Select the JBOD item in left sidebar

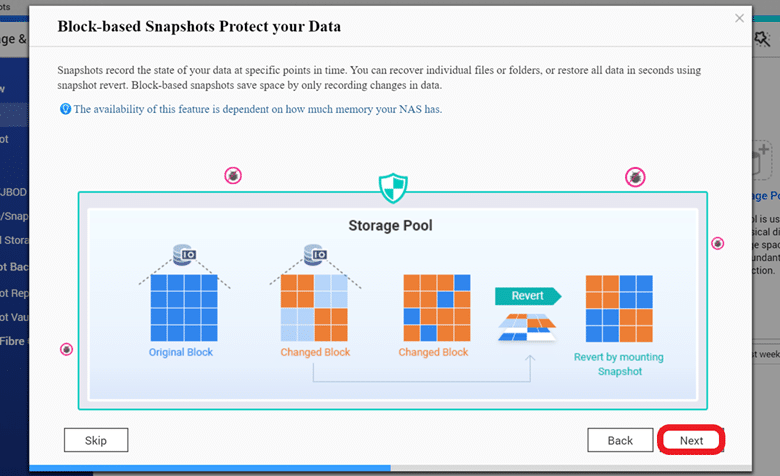click(13, 192)
